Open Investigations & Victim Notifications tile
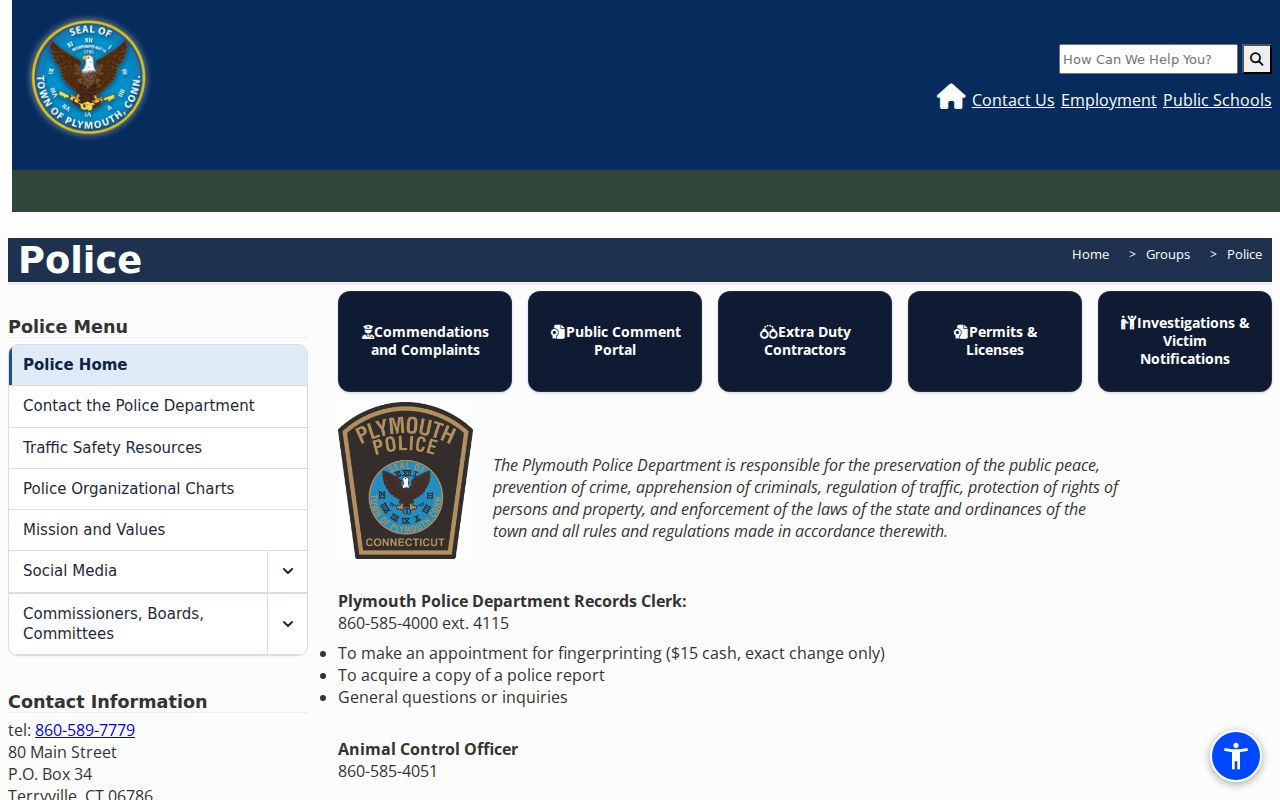The width and height of the screenshot is (1280, 800). [1185, 341]
